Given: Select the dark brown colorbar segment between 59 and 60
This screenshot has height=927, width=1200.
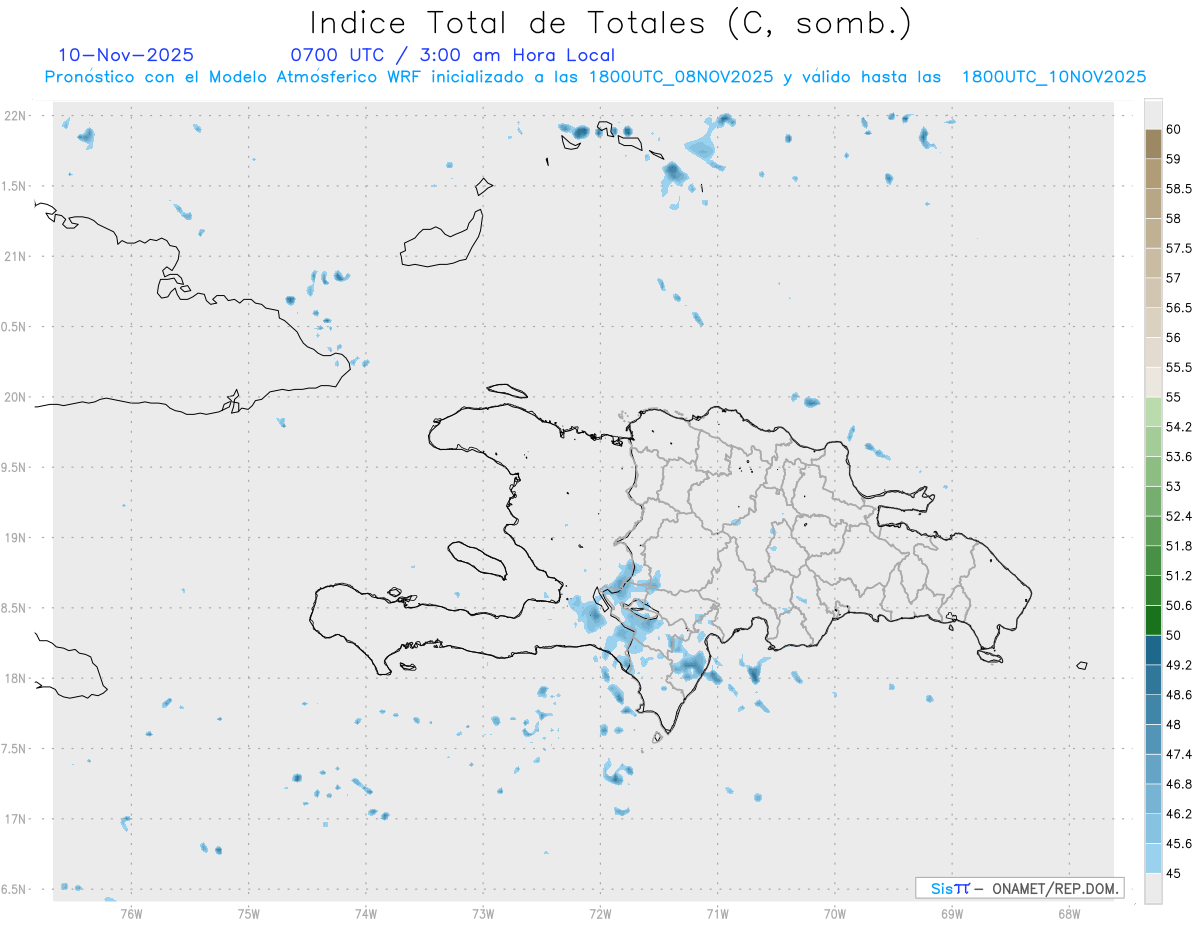Looking at the screenshot, I should (x=1153, y=144).
